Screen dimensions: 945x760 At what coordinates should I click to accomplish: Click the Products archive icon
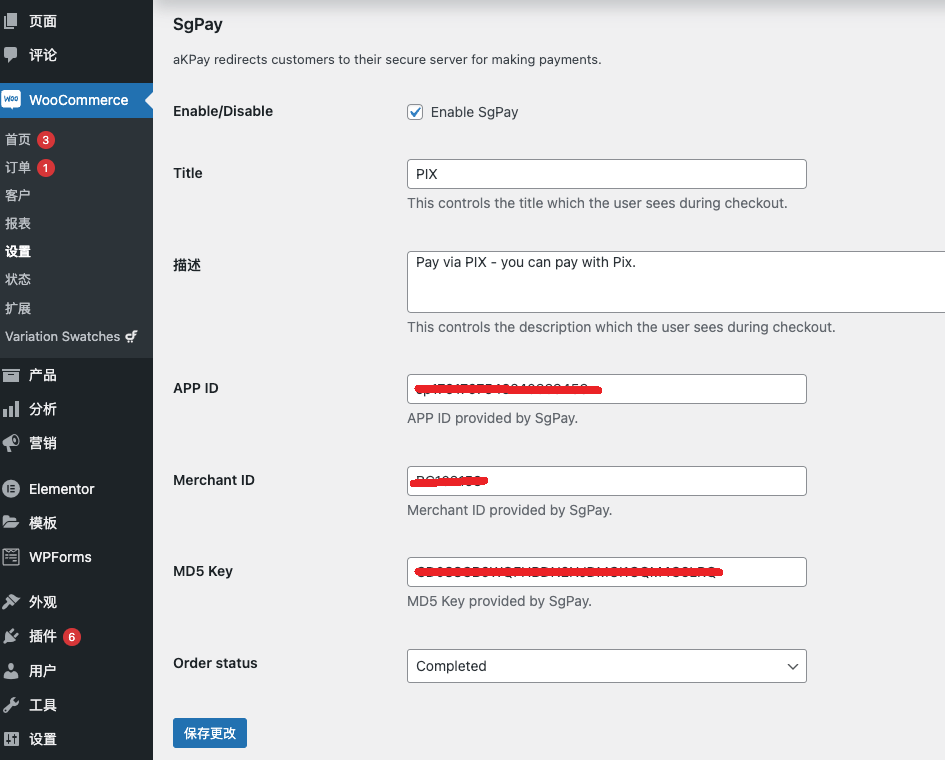(x=11, y=375)
